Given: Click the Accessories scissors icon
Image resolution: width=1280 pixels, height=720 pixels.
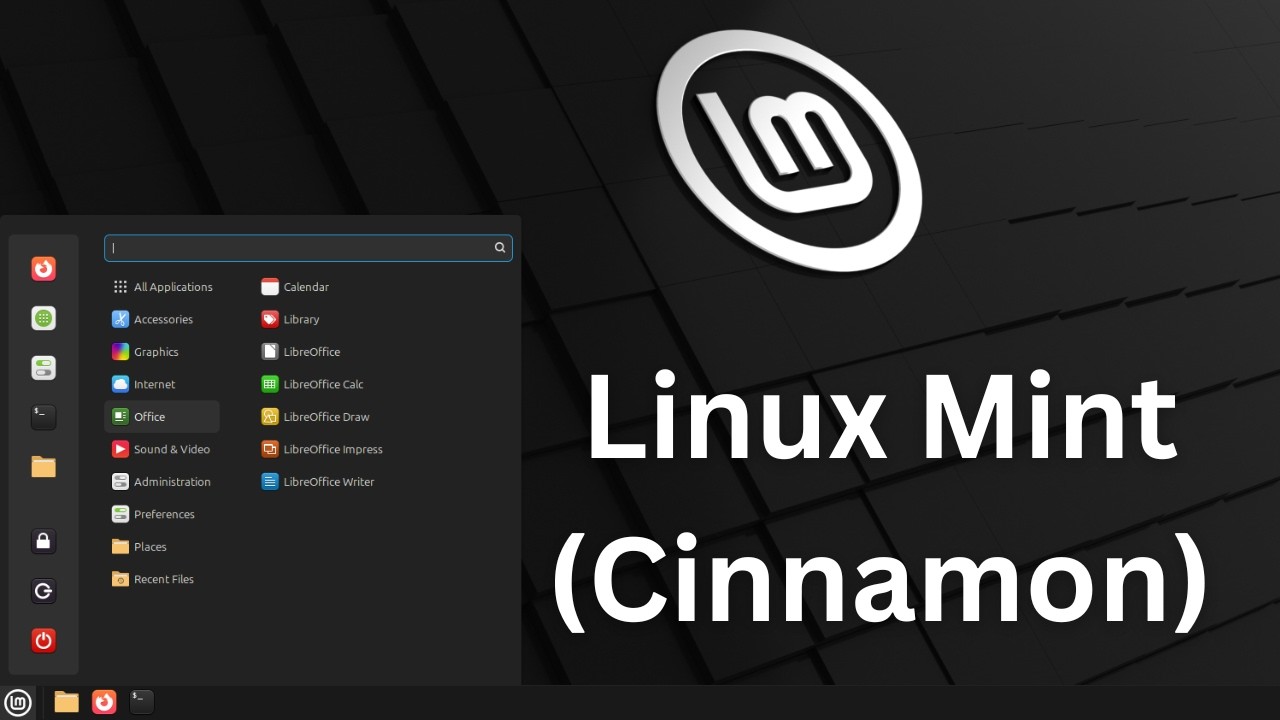Looking at the screenshot, I should pos(120,319).
